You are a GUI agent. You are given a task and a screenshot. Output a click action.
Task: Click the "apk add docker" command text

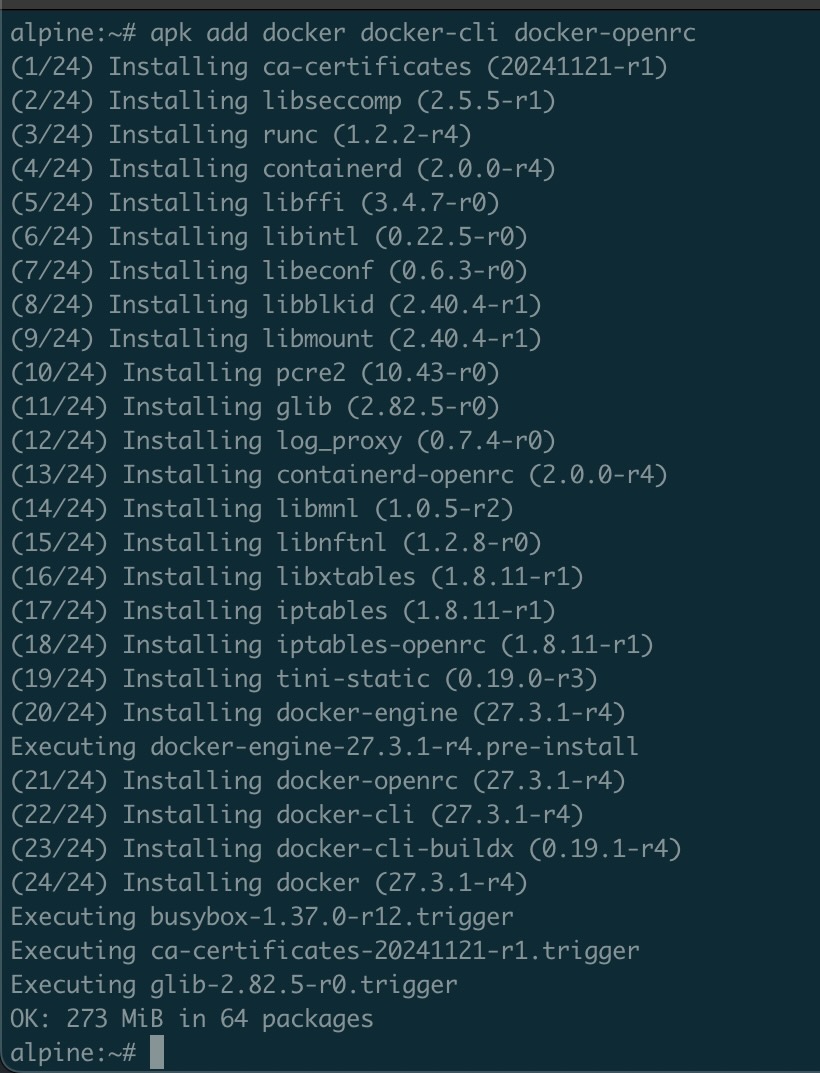(x=422, y=33)
